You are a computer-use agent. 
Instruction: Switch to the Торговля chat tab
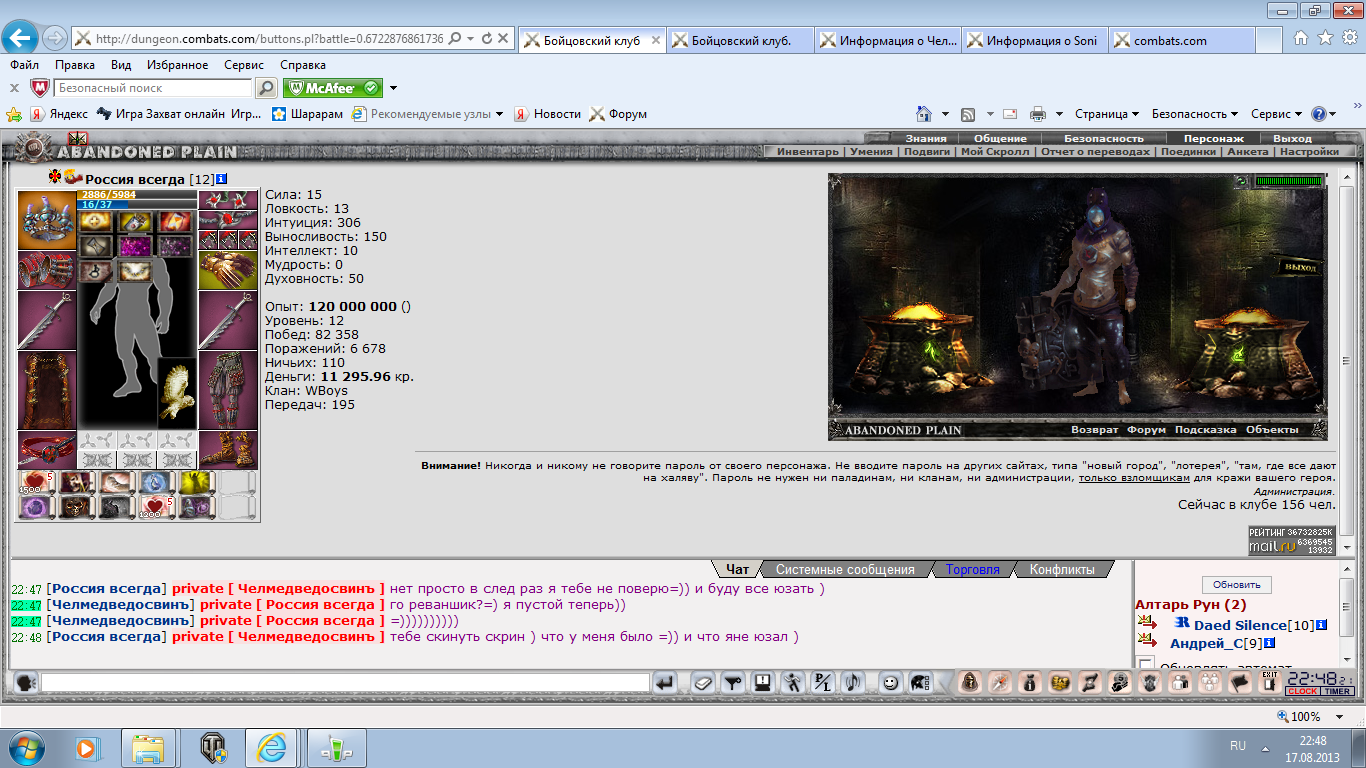pyautogui.click(x=972, y=569)
